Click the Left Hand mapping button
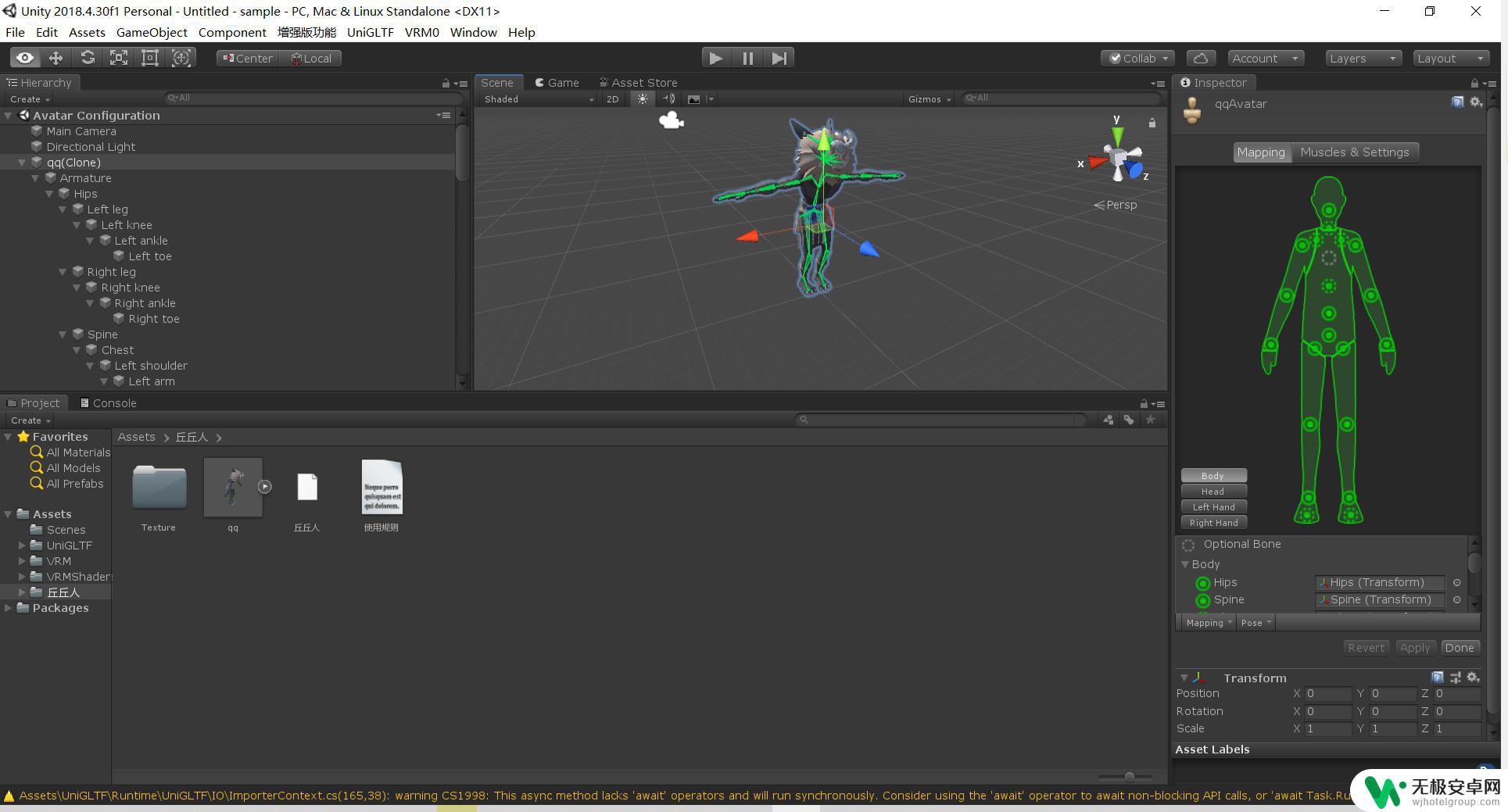 coord(1213,507)
